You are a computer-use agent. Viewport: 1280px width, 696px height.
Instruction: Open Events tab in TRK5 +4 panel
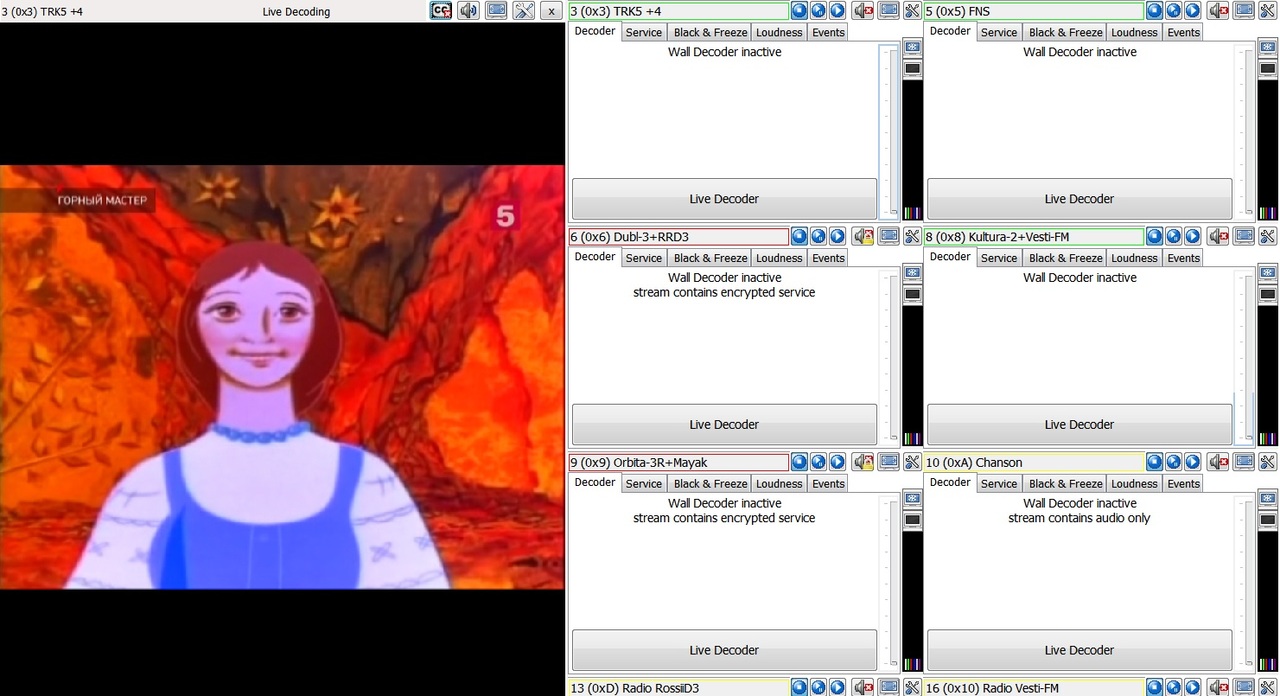(828, 32)
